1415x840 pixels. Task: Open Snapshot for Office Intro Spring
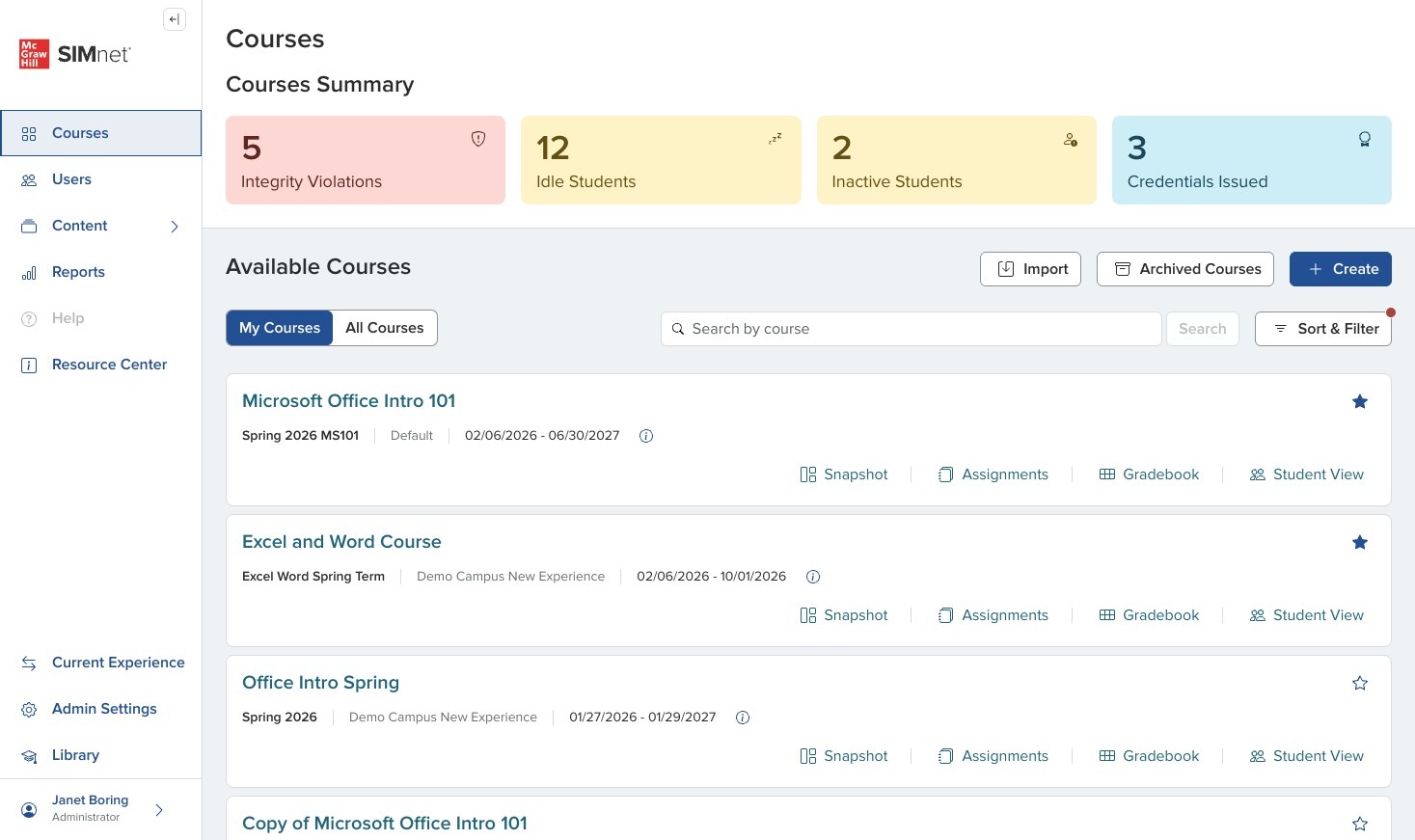click(x=844, y=756)
